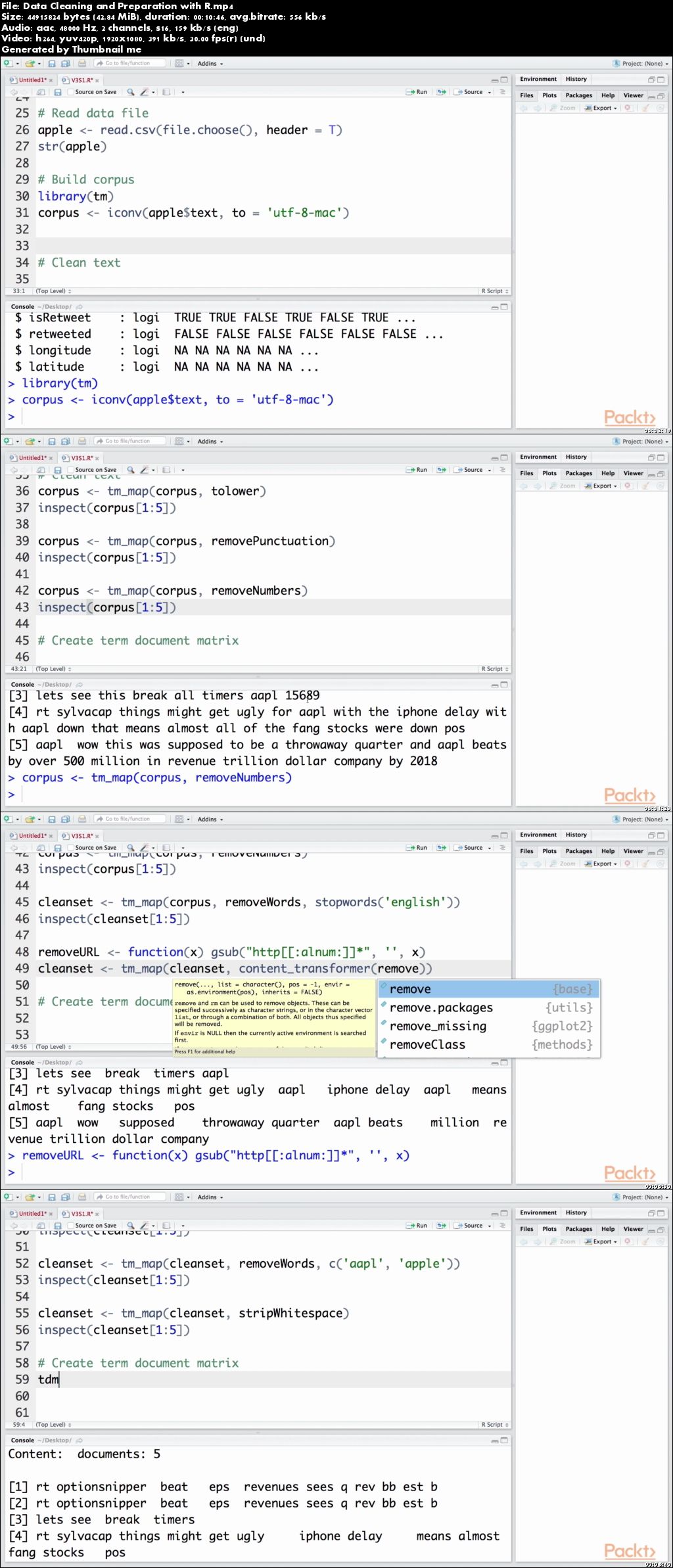Click Go to file/function field in removeURL frame

pyautogui.click(x=129, y=819)
